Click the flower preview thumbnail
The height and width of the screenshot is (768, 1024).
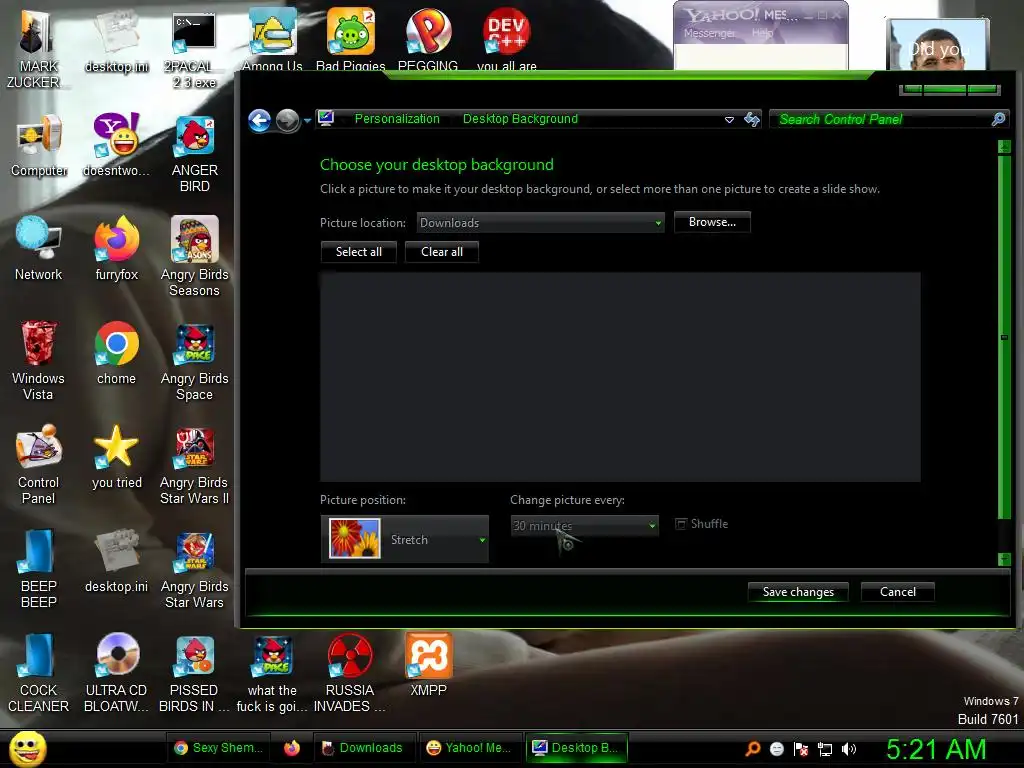[355, 538]
